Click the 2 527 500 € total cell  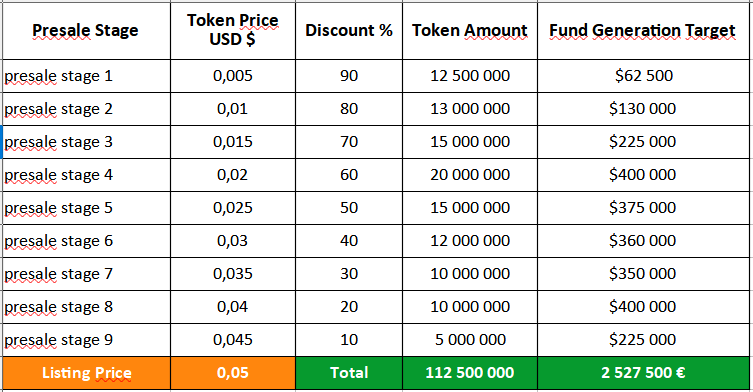pyautogui.click(x=643, y=373)
